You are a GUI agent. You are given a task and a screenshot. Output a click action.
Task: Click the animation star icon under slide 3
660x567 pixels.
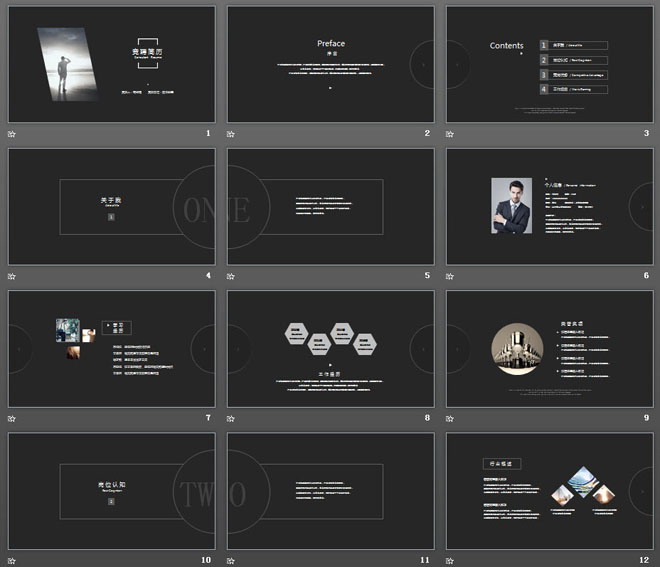coord(450,134)
